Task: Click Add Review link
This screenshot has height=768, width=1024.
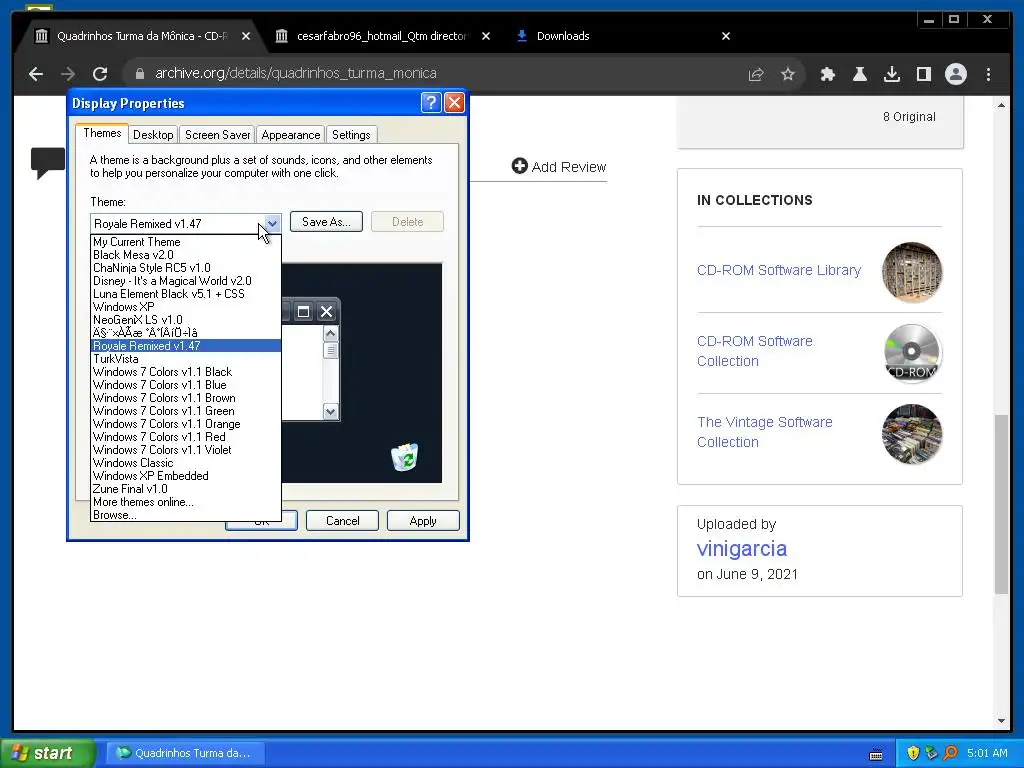Action: [559, 167]
